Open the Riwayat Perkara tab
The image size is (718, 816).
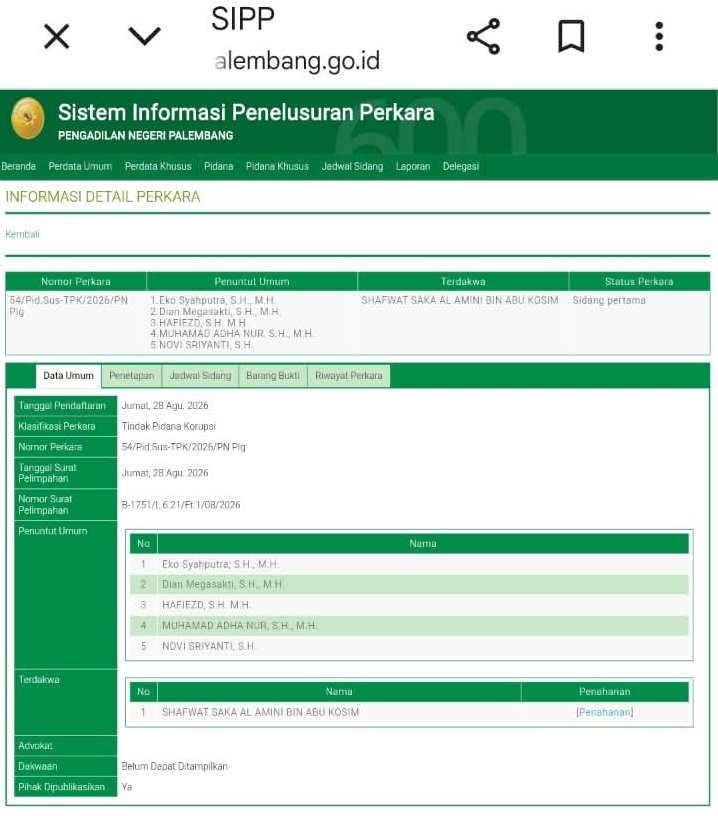pyautogui.click(x=349, y=376)
